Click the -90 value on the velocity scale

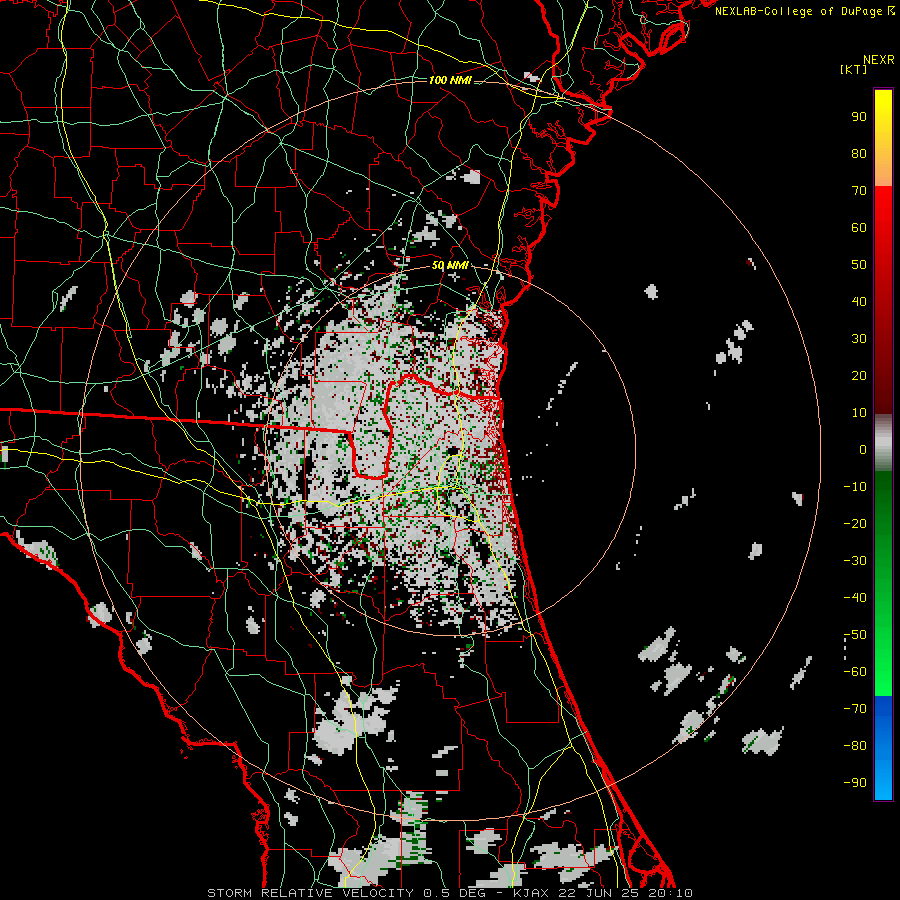pyautogui.click(x=855, y=783)
